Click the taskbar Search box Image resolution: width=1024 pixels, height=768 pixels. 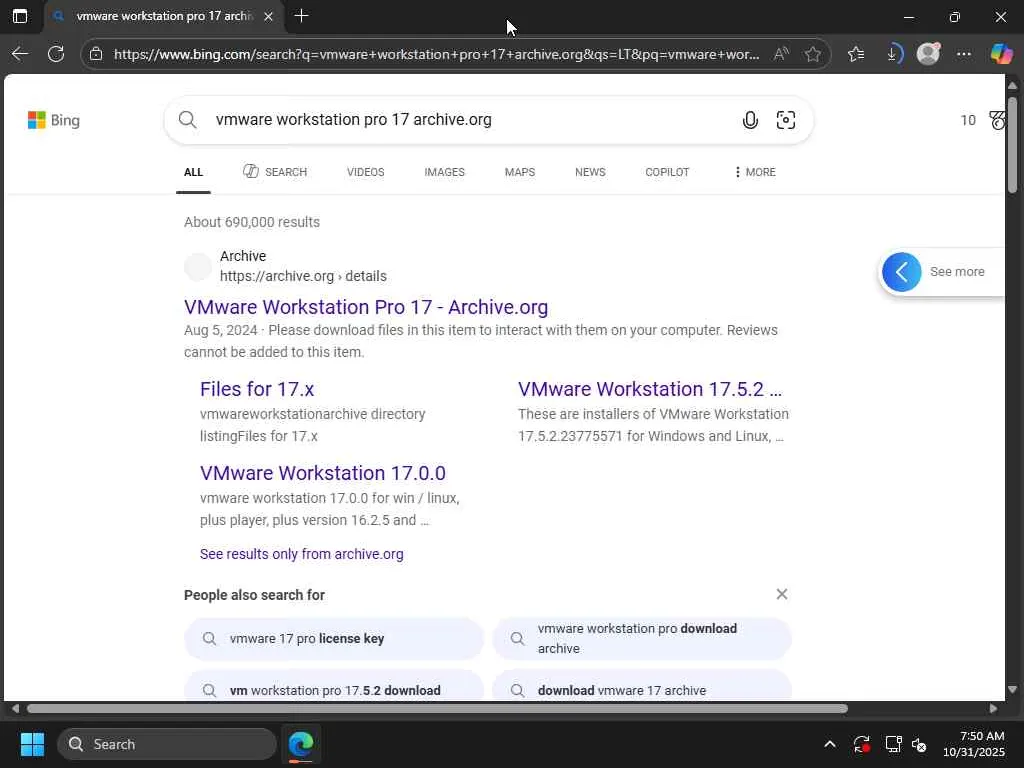[x=167, y=744]
